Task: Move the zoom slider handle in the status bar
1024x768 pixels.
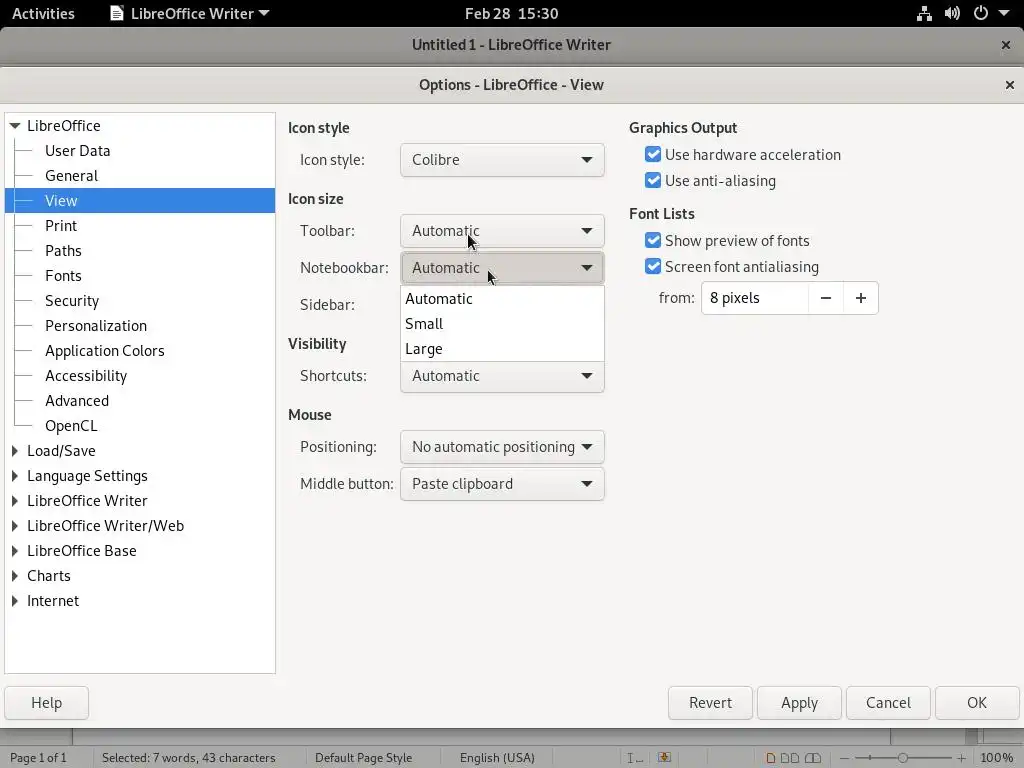Action: pos(903,758)
